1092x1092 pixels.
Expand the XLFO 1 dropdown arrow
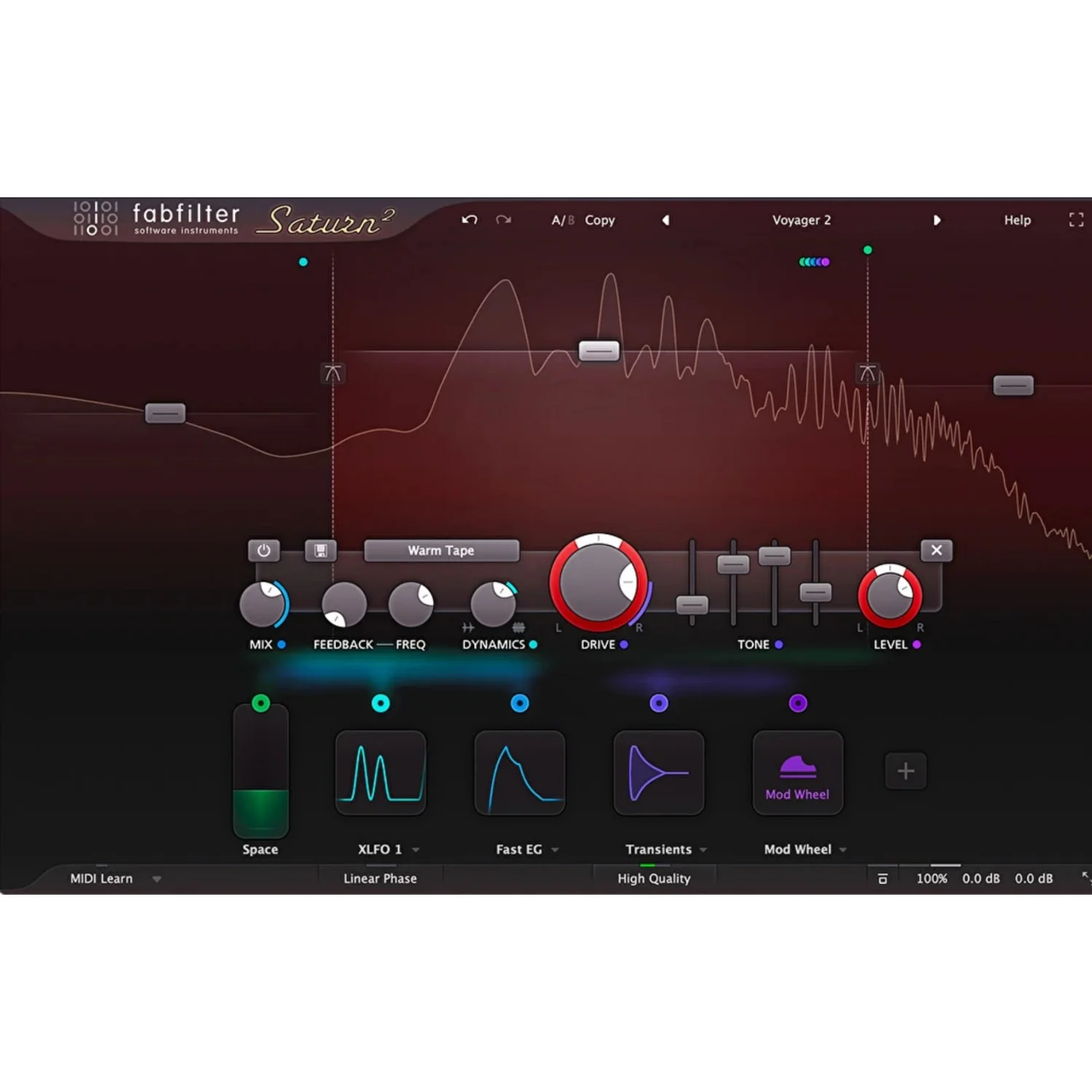click(416, 850)
